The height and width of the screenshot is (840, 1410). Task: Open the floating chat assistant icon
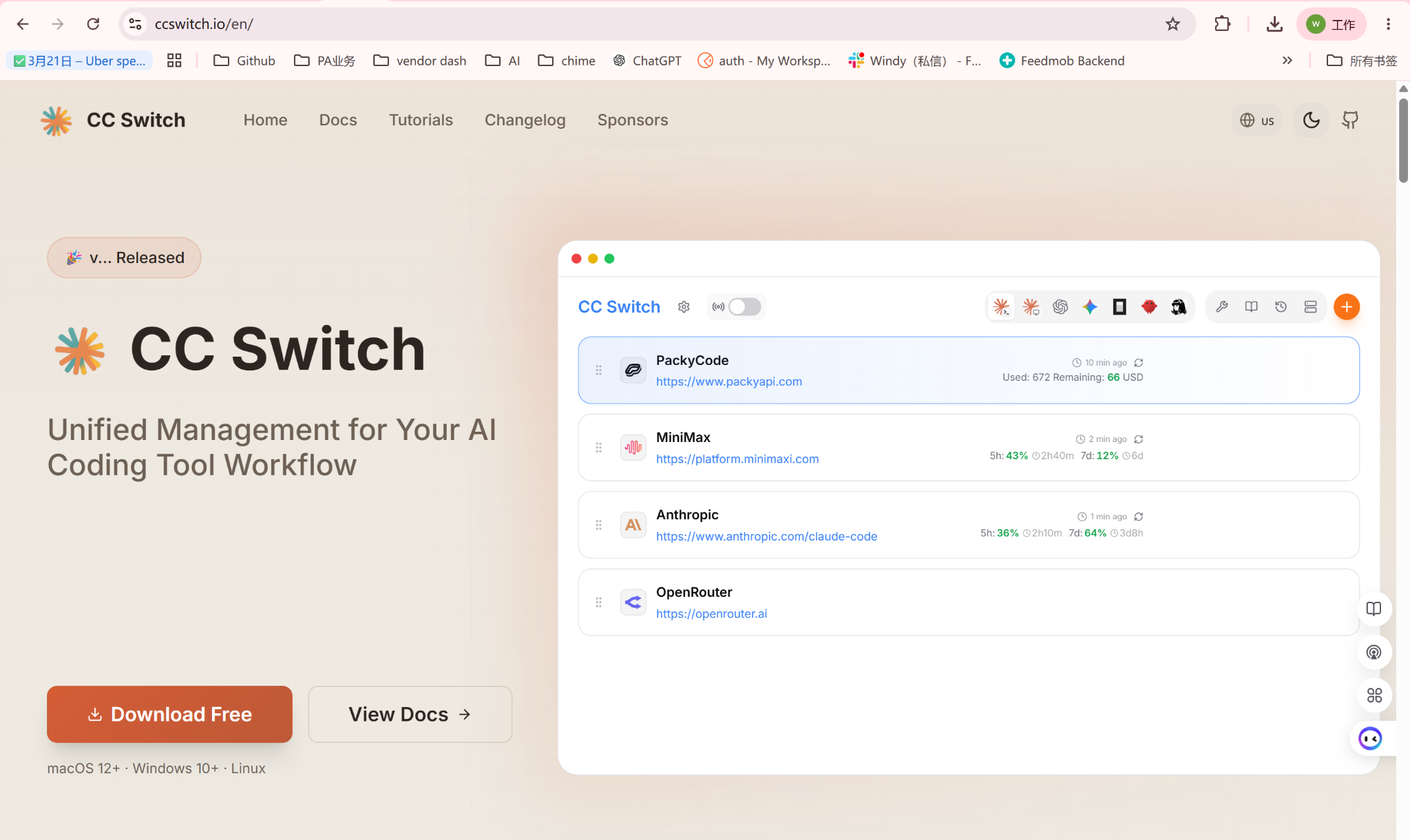1370,739
